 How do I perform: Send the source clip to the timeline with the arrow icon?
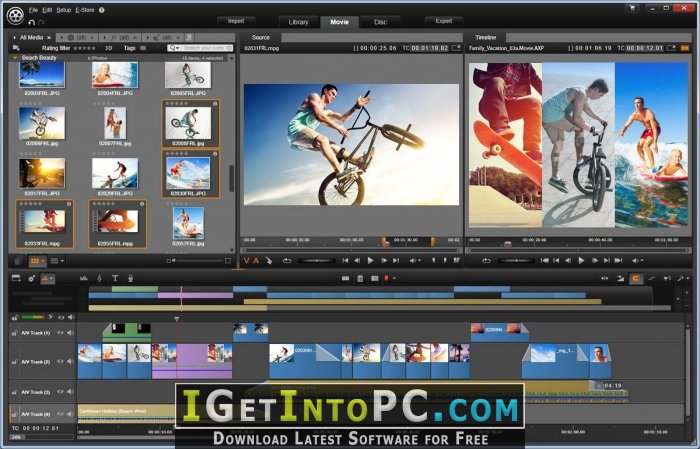pos(269,260)
